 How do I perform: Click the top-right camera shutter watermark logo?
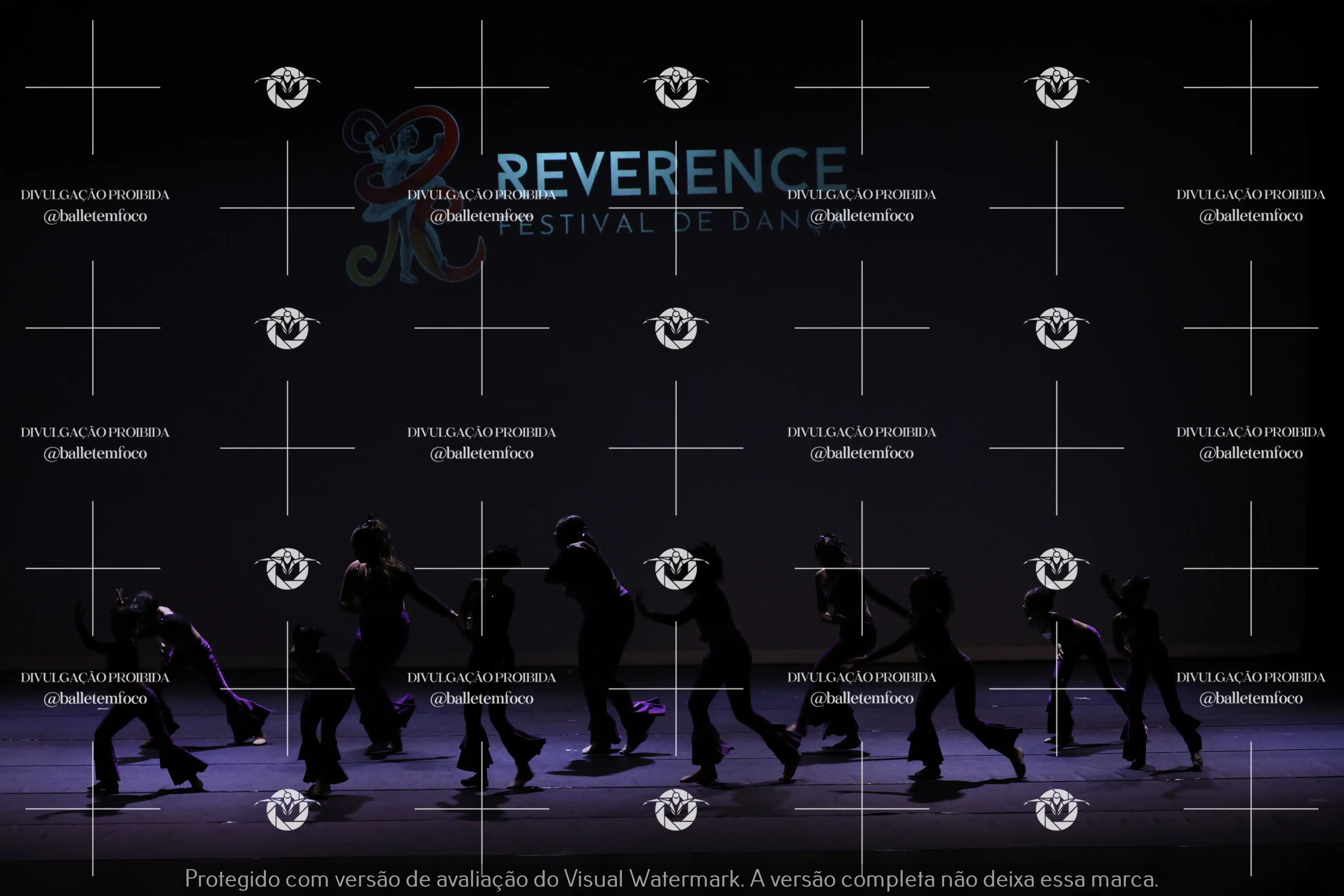tap(1057, 87)
